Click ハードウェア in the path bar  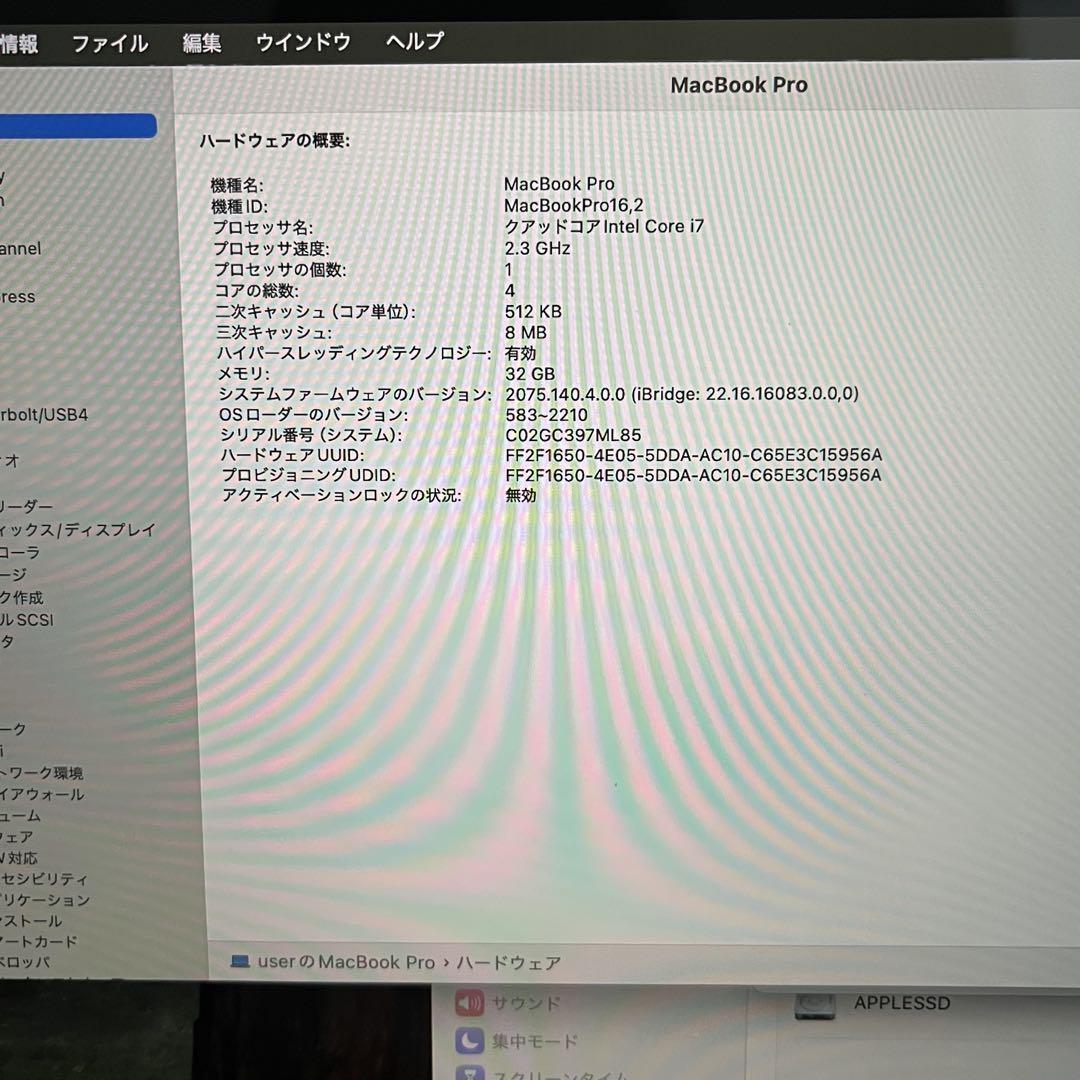point(509,963)
